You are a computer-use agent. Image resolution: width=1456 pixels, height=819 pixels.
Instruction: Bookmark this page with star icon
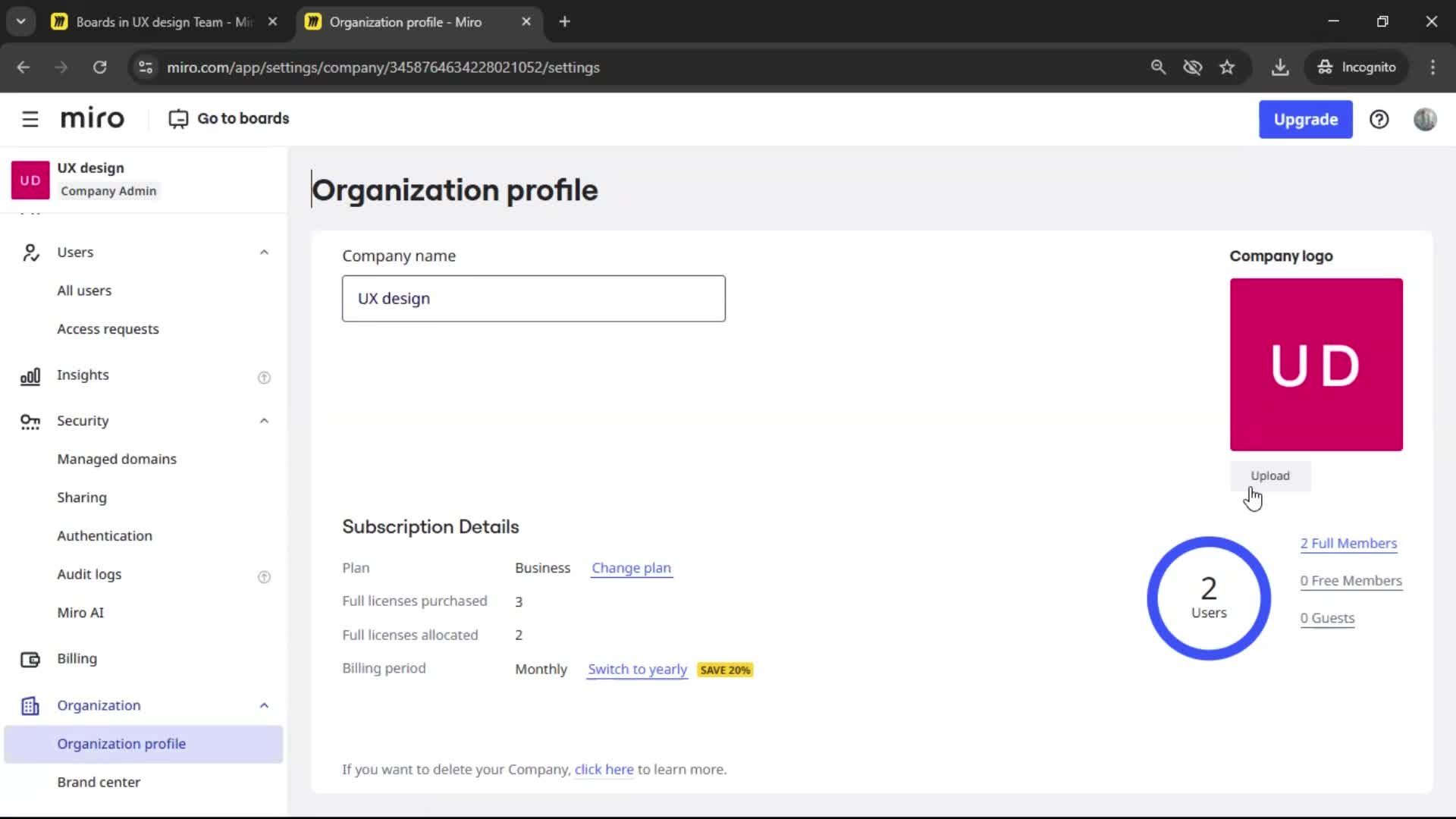[1228, 67]
